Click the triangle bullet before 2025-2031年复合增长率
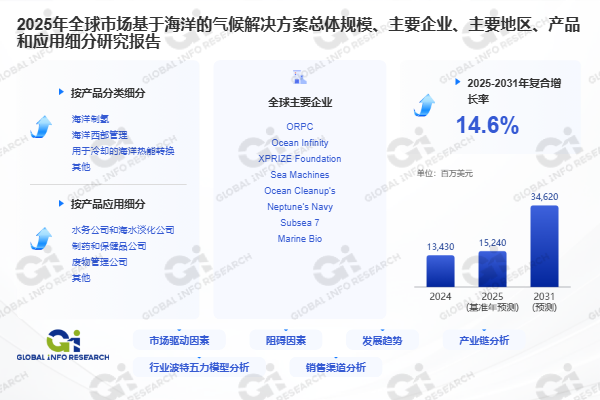The width and height of the screenshot is (600, 400). tap(458, 82)
